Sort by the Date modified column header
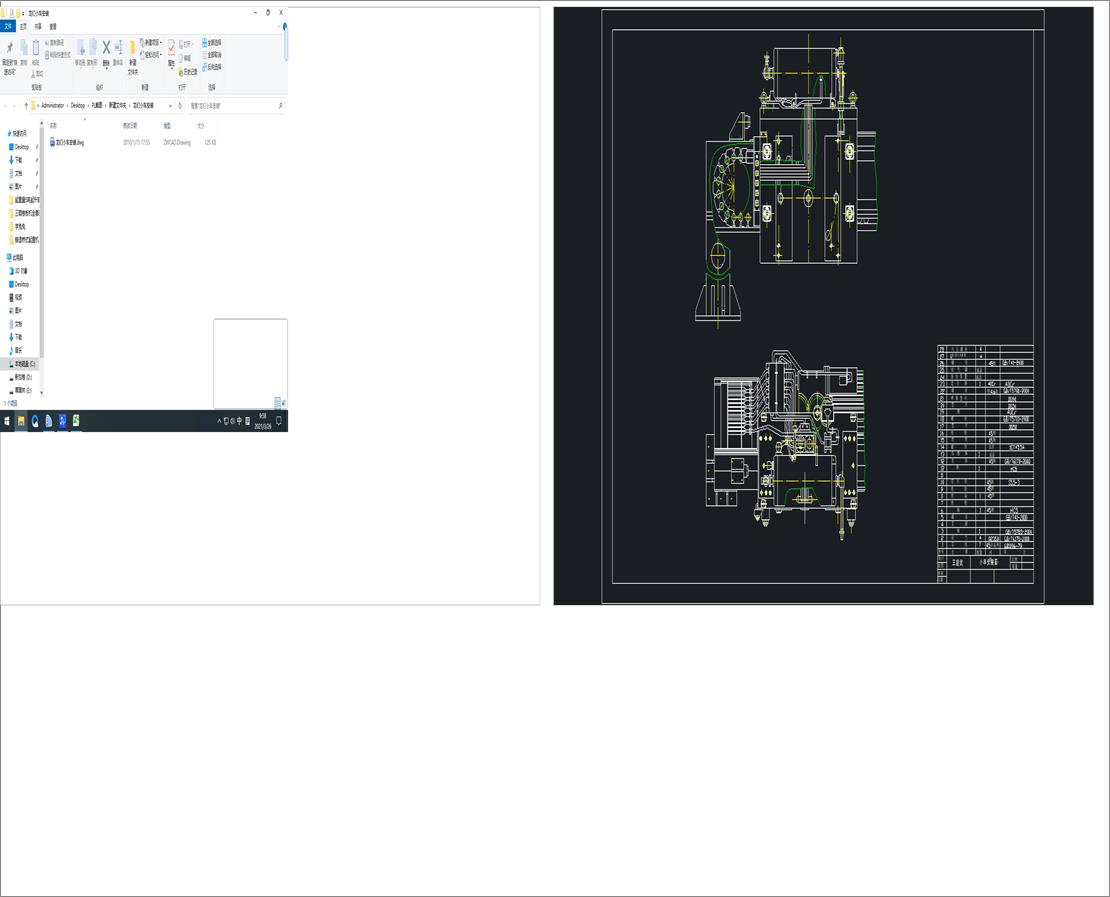1110x897 pixels. tap(130, 125)
